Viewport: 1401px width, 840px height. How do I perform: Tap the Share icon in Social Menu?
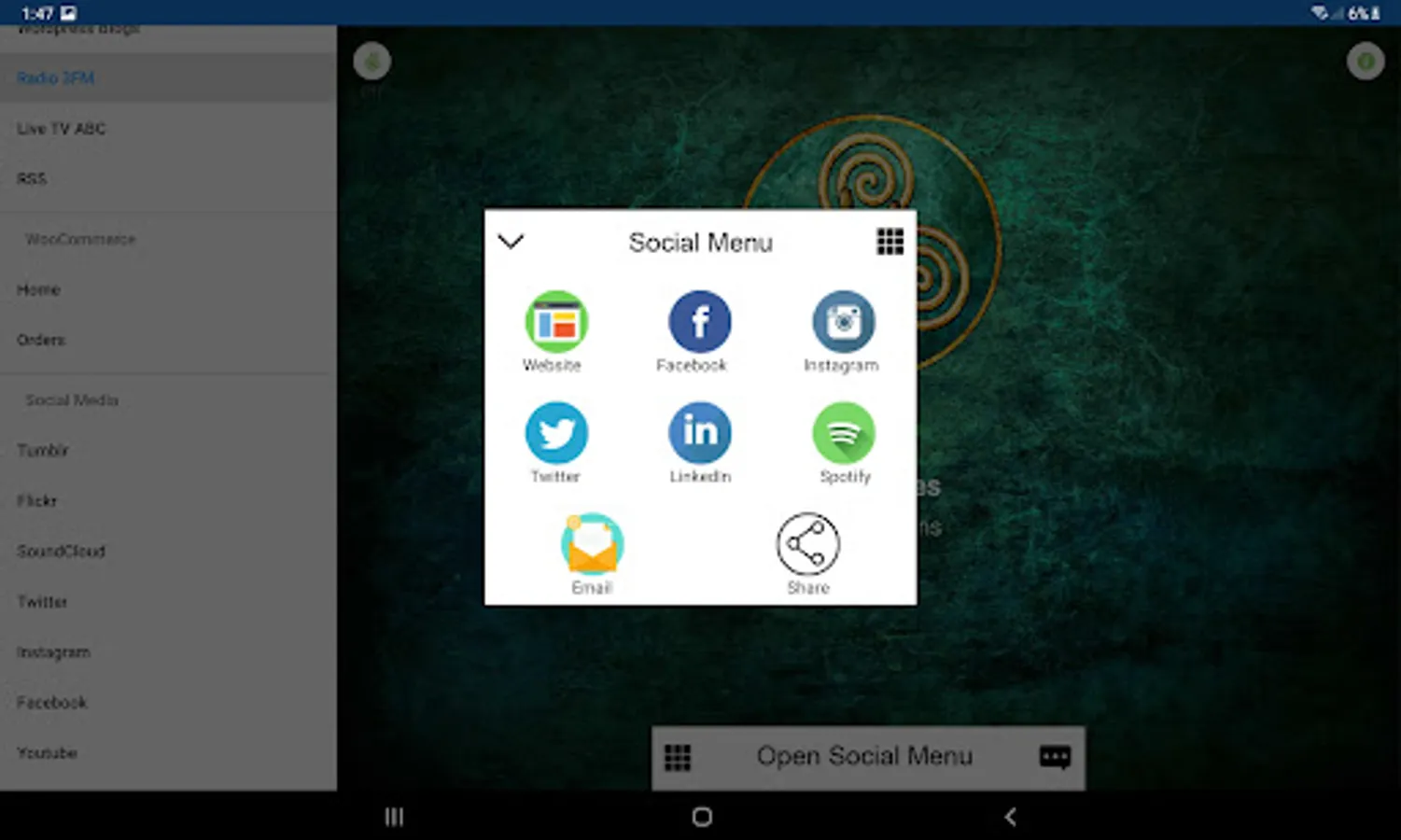coord(807,543)
